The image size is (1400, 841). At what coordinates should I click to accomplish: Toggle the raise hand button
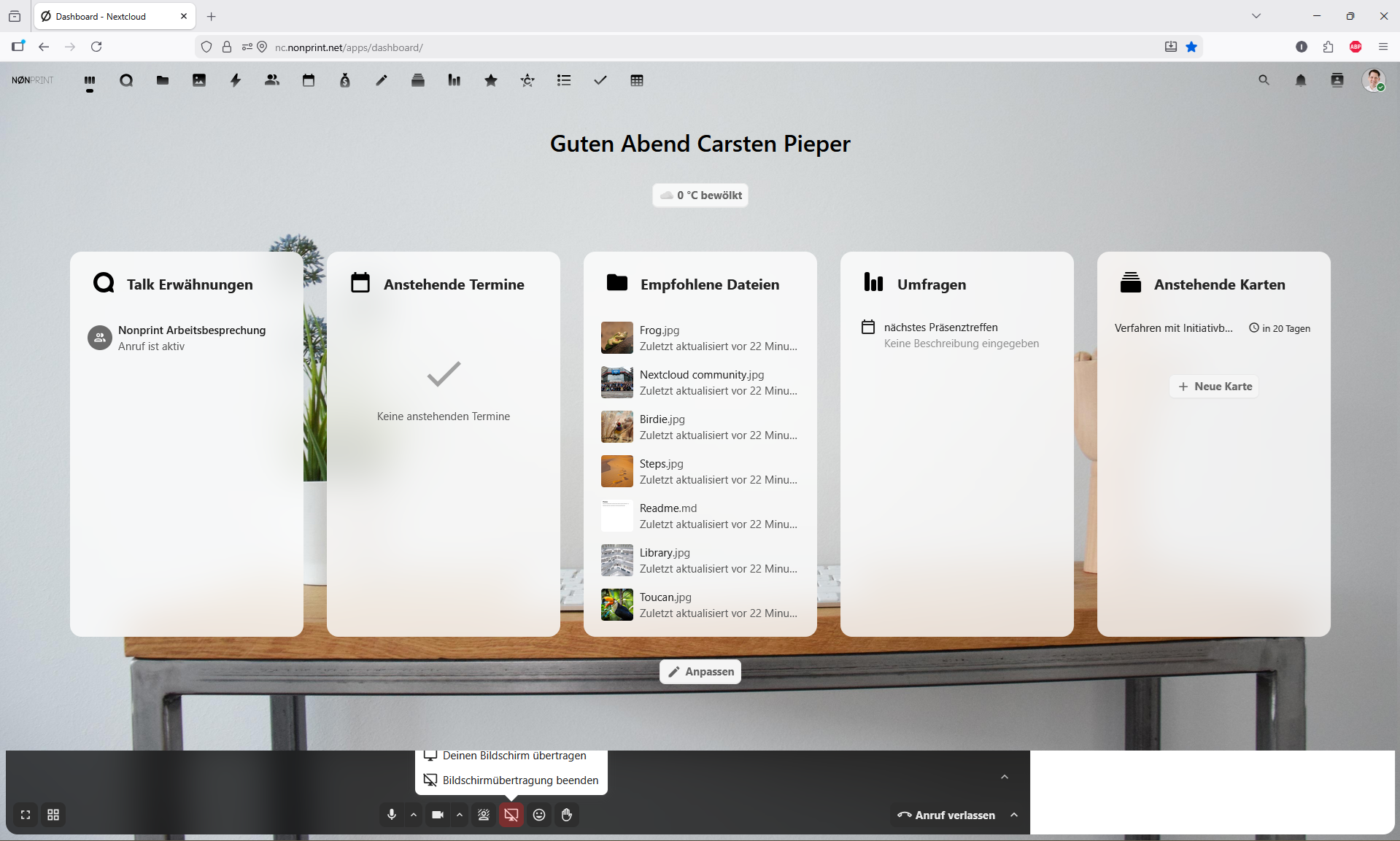pos(567,815)
